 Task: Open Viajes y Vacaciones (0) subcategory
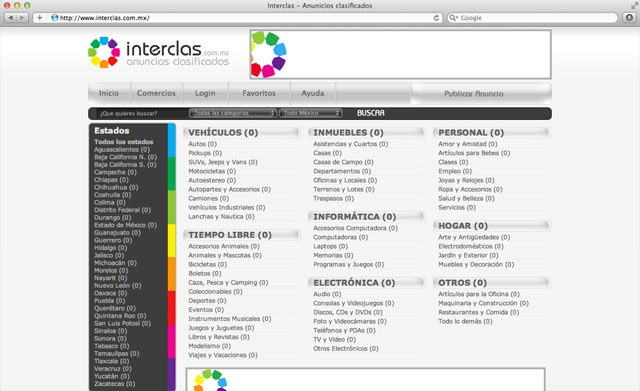coord(223,355)
